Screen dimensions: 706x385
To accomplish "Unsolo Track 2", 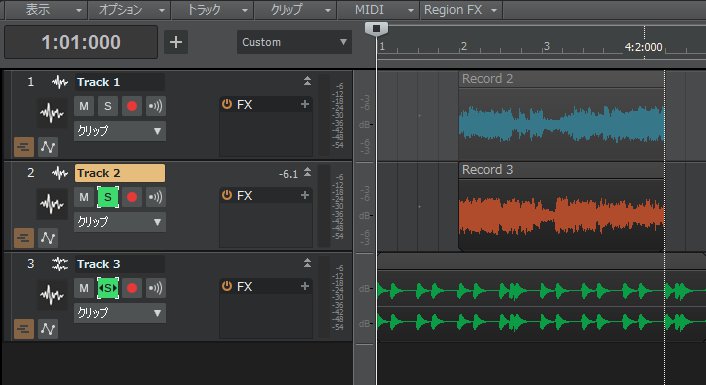I will [x=108, y=197].
